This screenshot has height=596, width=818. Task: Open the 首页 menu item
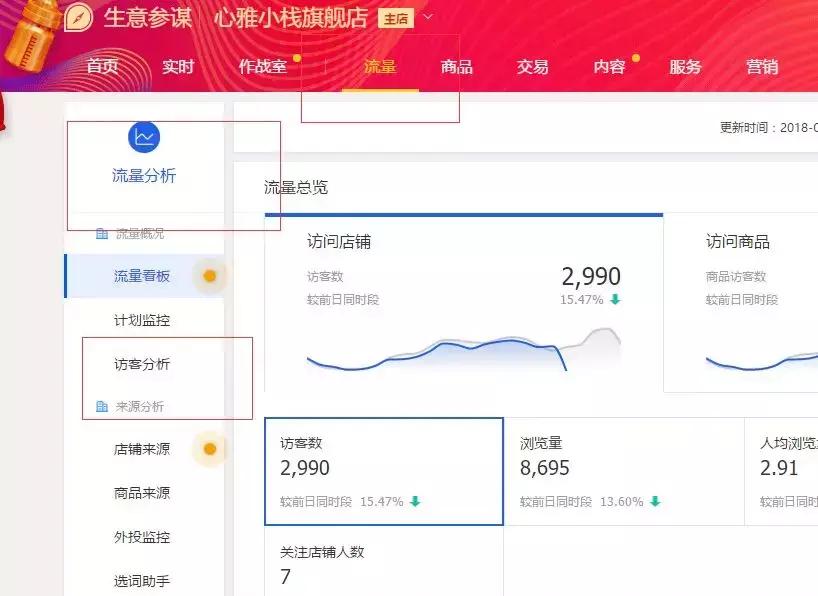[104, 65]
